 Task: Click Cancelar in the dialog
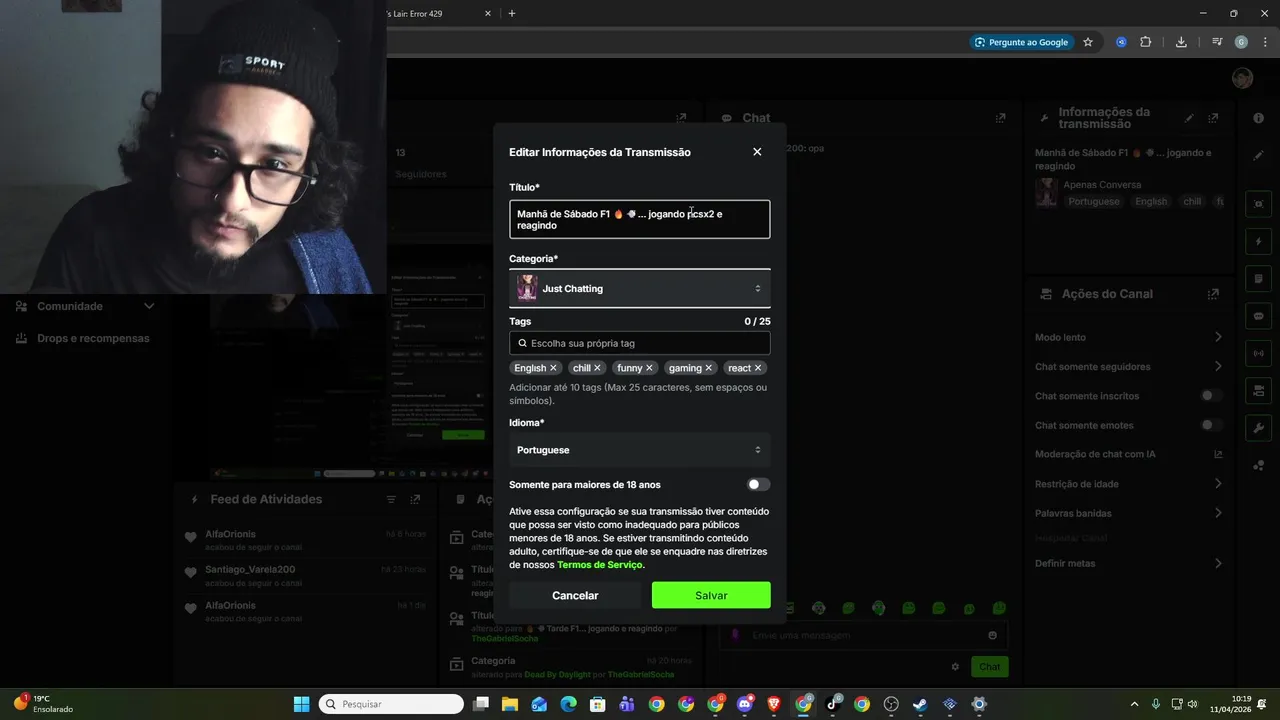(575, 595)
